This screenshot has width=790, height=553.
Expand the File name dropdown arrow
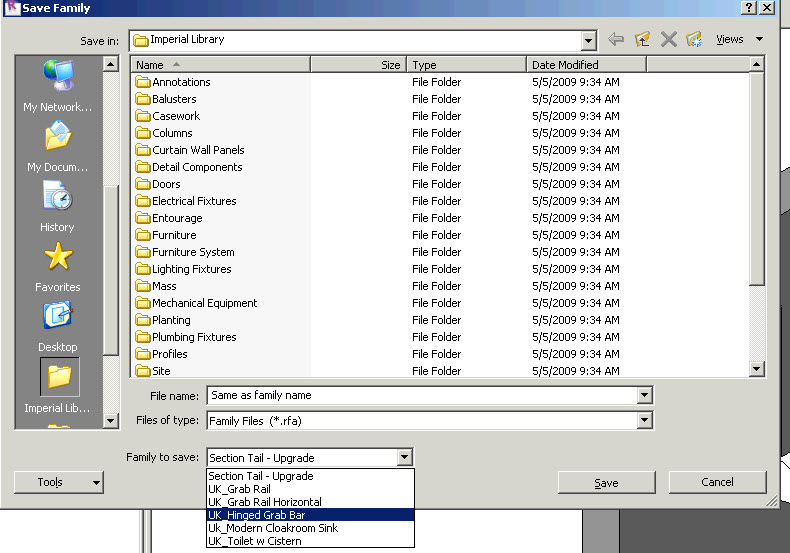click(644, 395)
